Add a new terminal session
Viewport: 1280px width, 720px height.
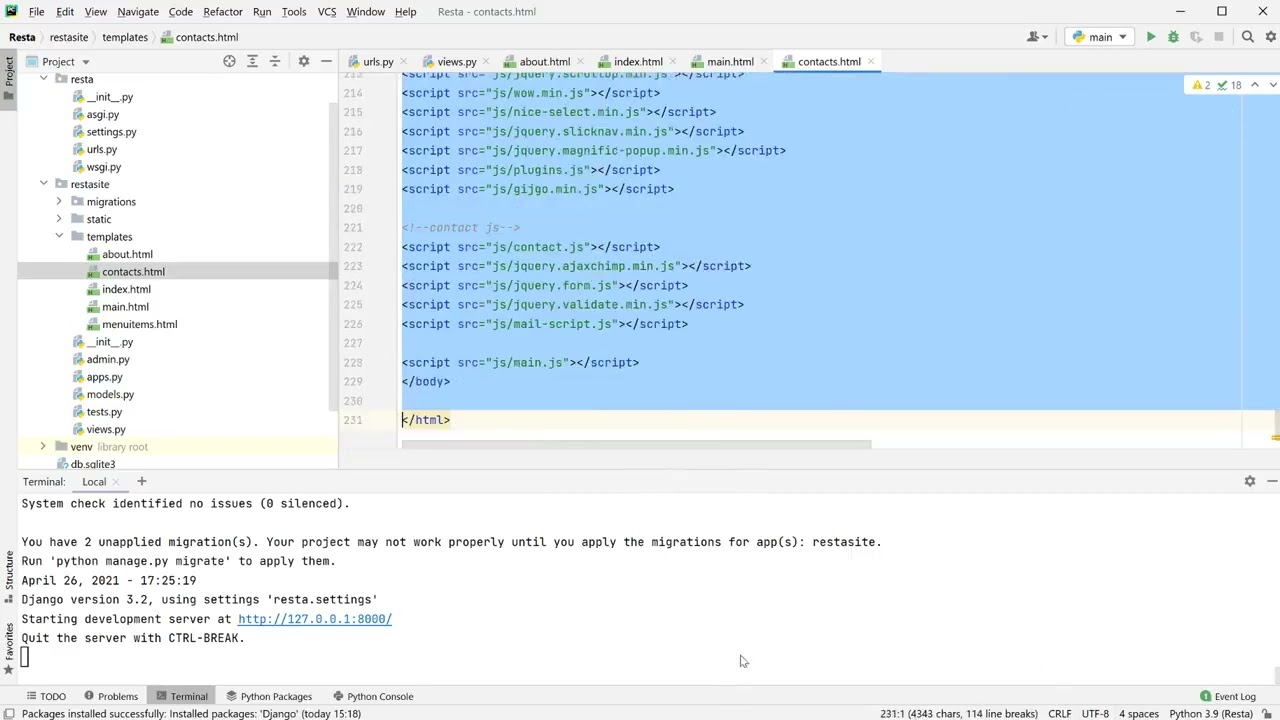coord(141,481)
